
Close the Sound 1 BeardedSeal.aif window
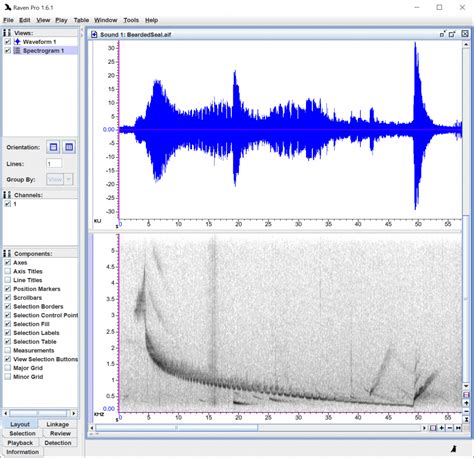(x=465, y=34)
